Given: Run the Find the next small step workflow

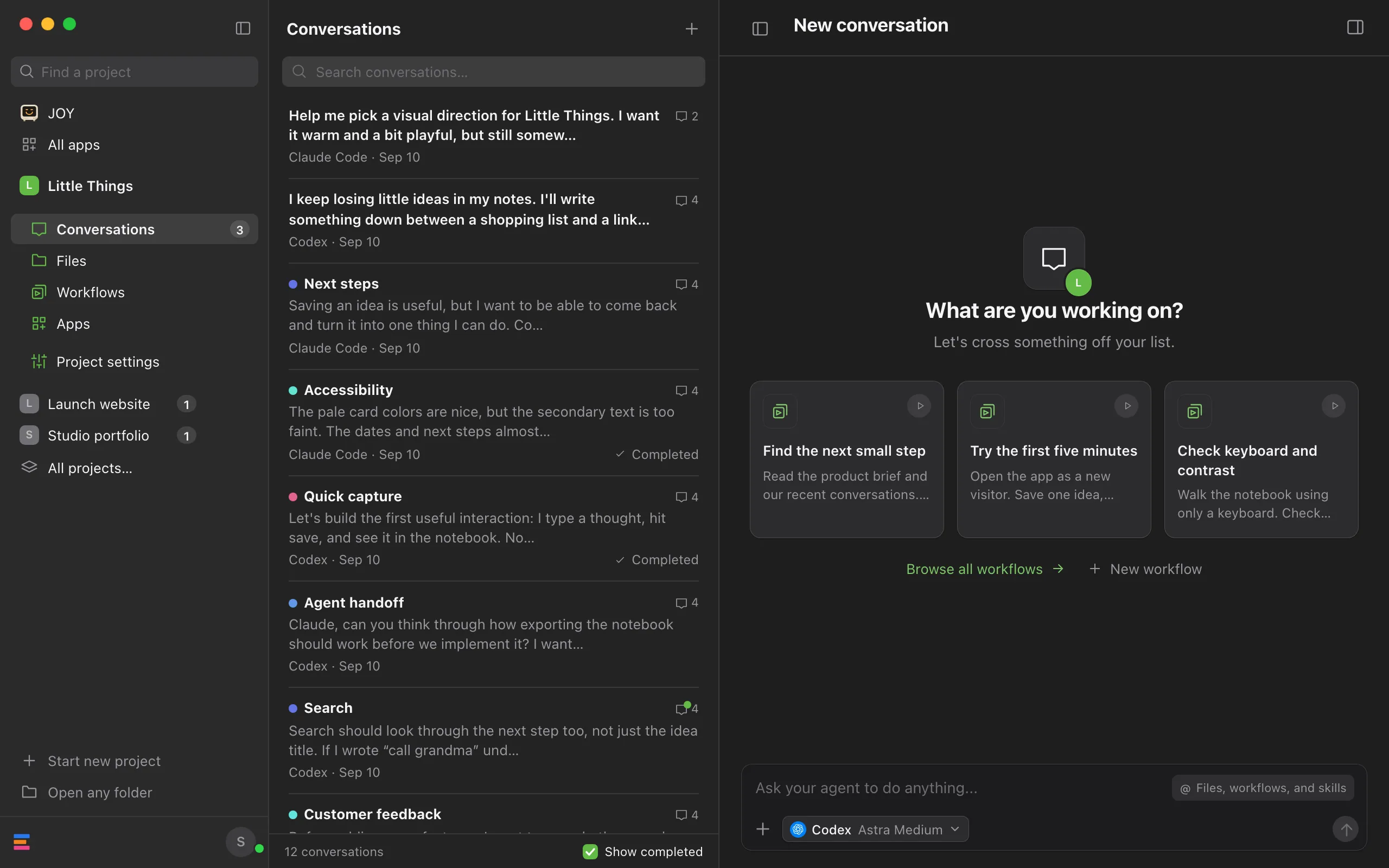Looking at the screenshot, I should click(920, 406).
